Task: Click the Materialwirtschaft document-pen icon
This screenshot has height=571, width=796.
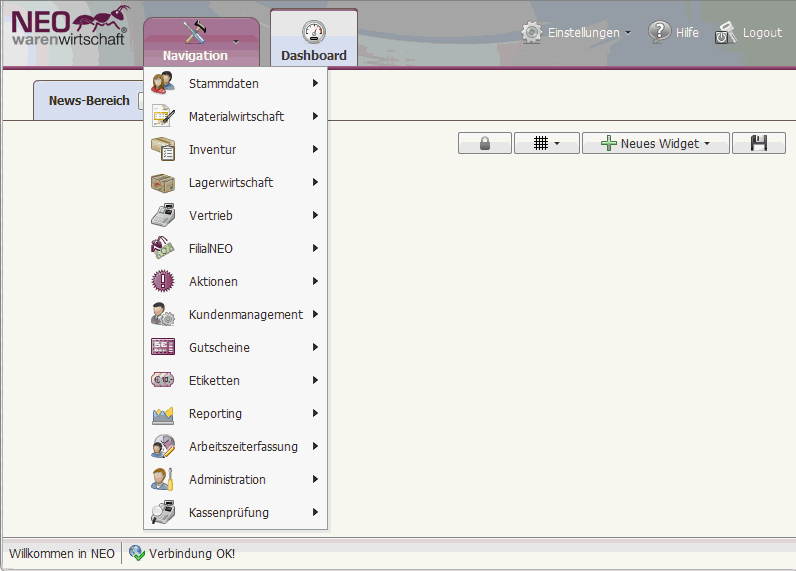Action: pyautogui.click(x=163, y=116)
